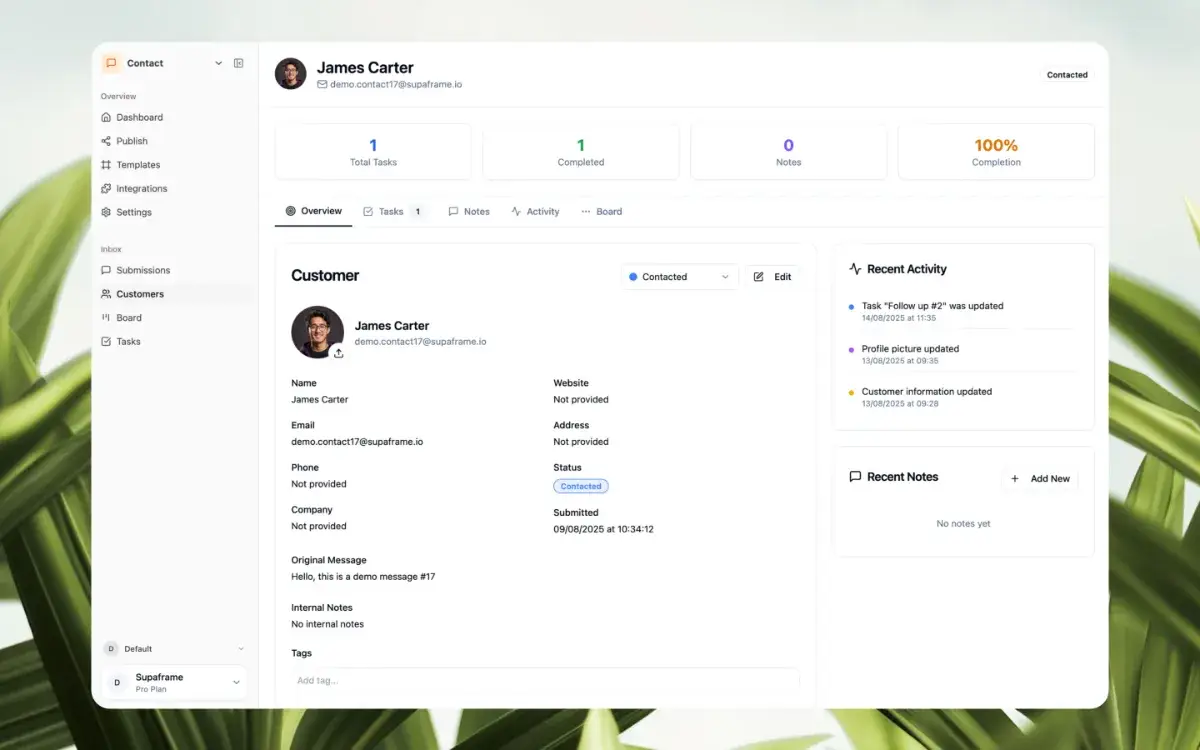Upload a new profile picture icon
Image resolution: width=1200 pixels, height=750 pixels.
pos(338,353)
